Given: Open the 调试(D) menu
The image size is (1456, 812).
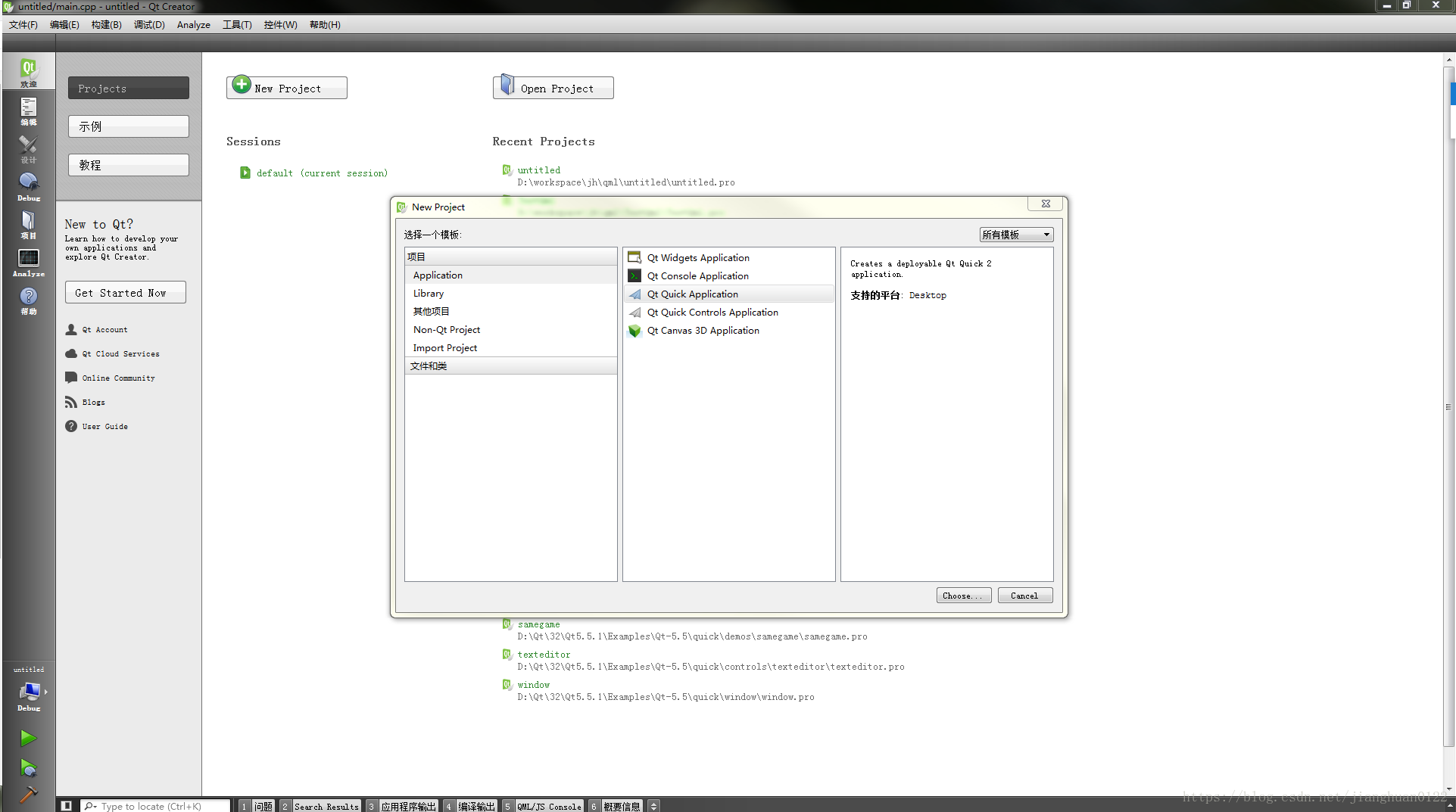Looking at the screenshot, I should [149, 25].
